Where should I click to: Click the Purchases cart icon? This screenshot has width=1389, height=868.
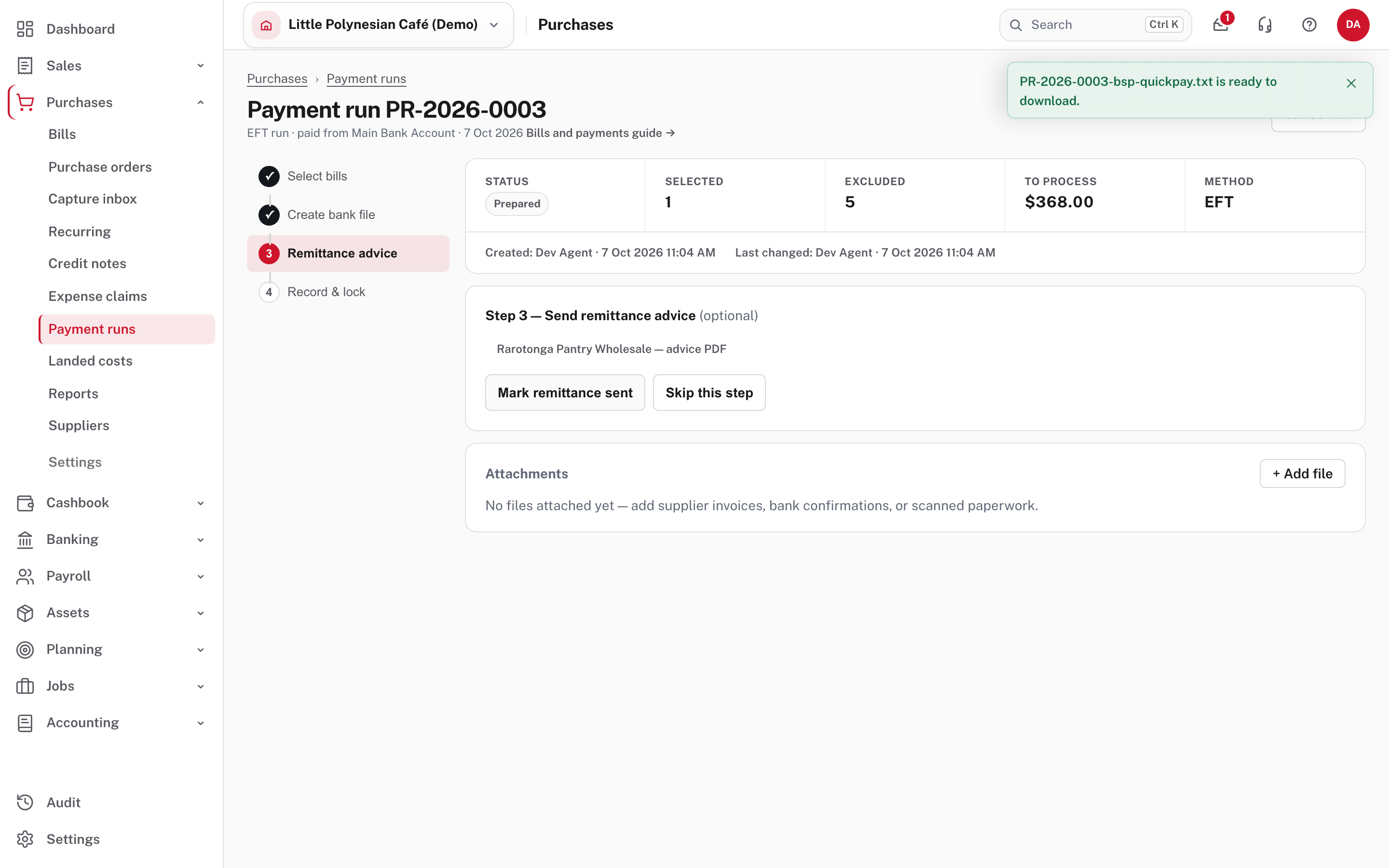click(x=25, y=102)
